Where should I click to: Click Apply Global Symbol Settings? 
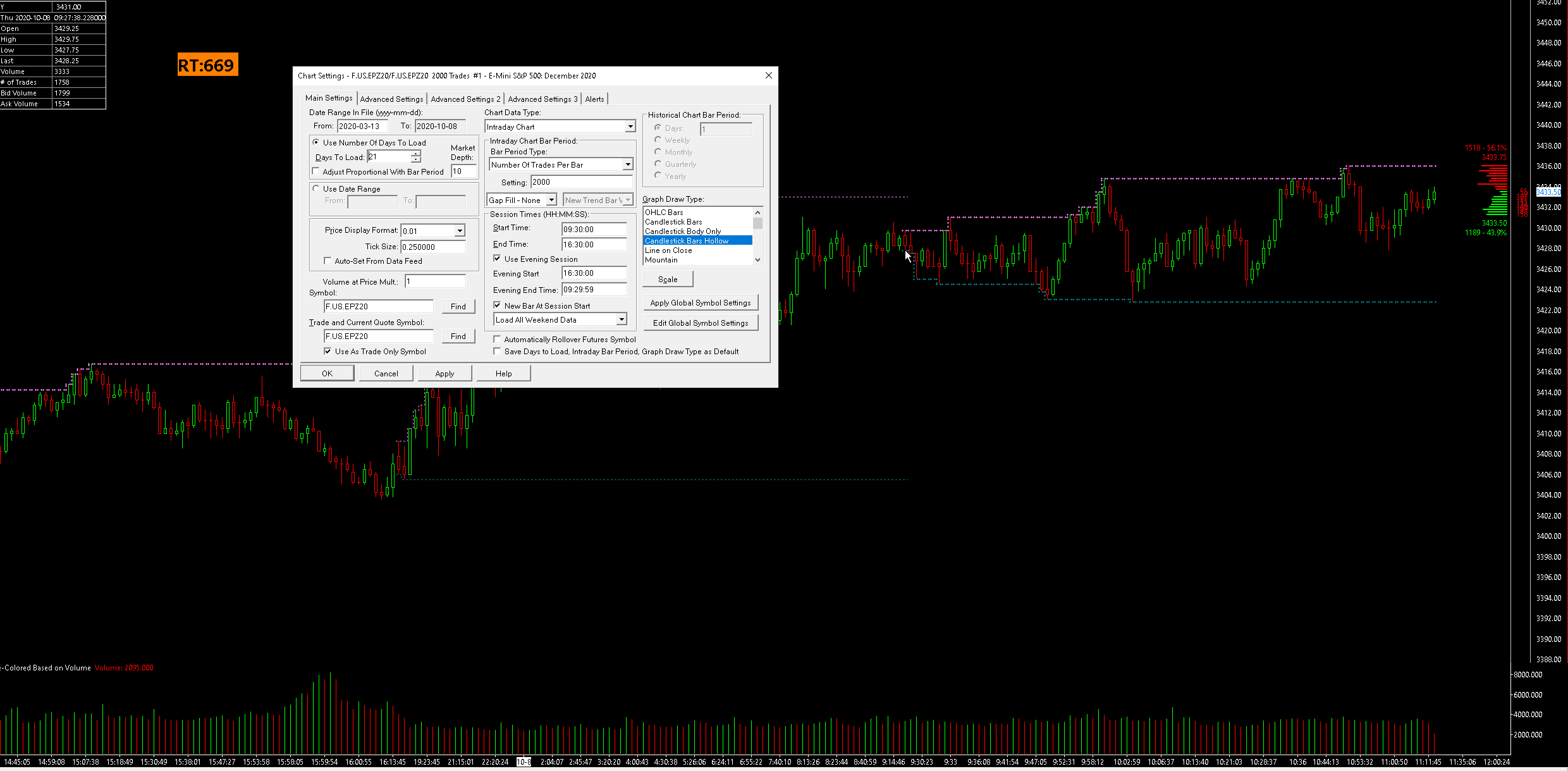701,303
